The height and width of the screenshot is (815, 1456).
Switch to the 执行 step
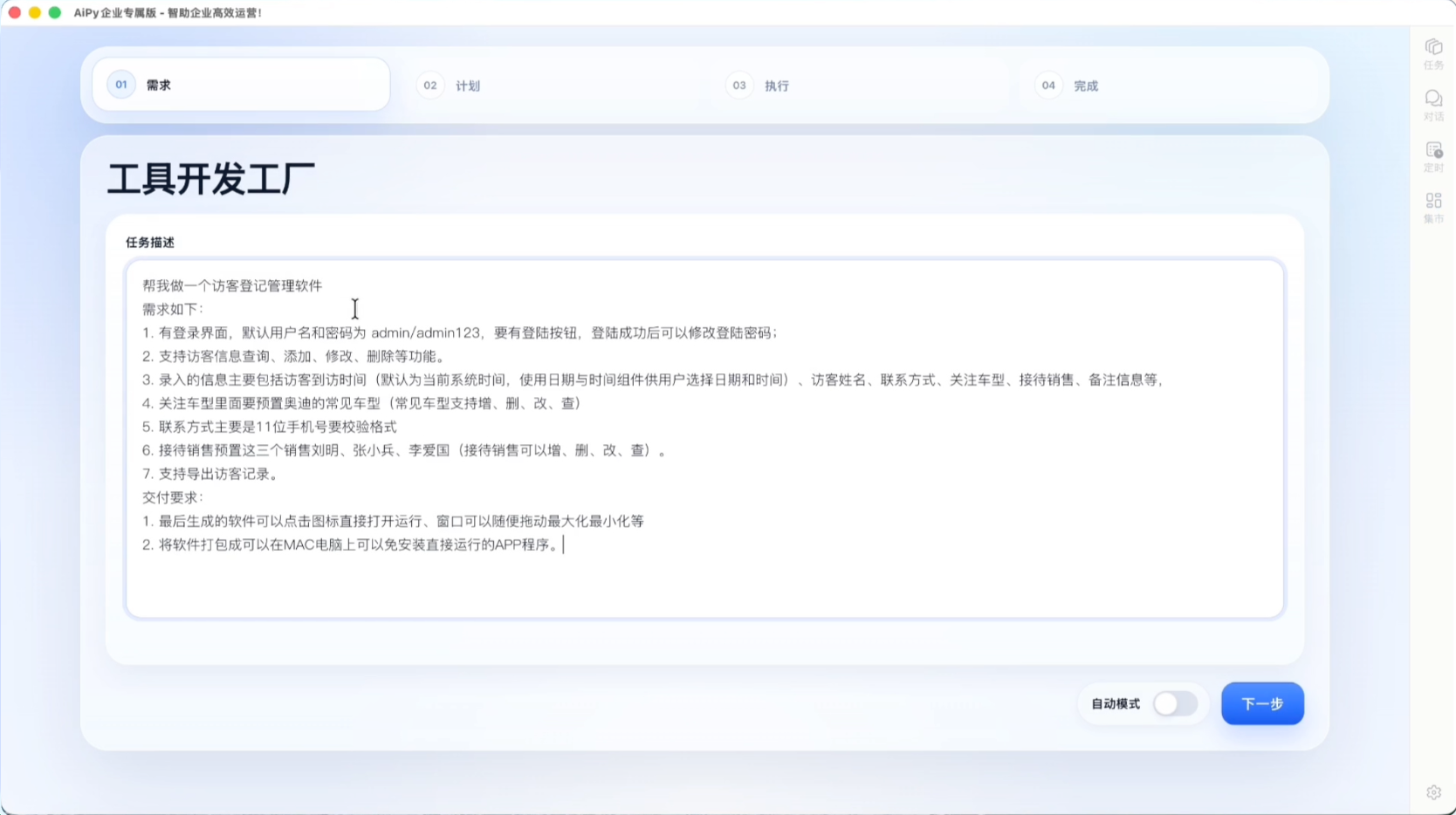(x=777, y=86)
